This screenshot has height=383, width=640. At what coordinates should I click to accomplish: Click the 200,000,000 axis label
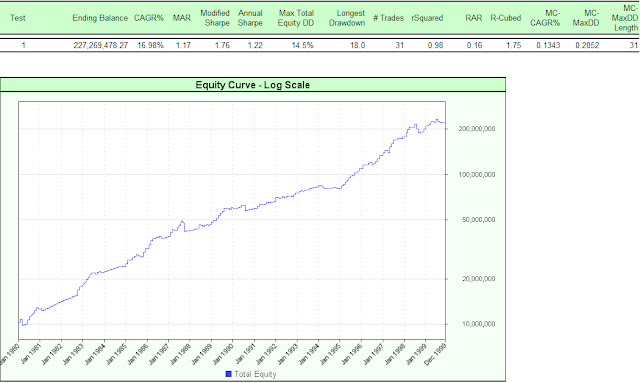click(x=477, y=129)
